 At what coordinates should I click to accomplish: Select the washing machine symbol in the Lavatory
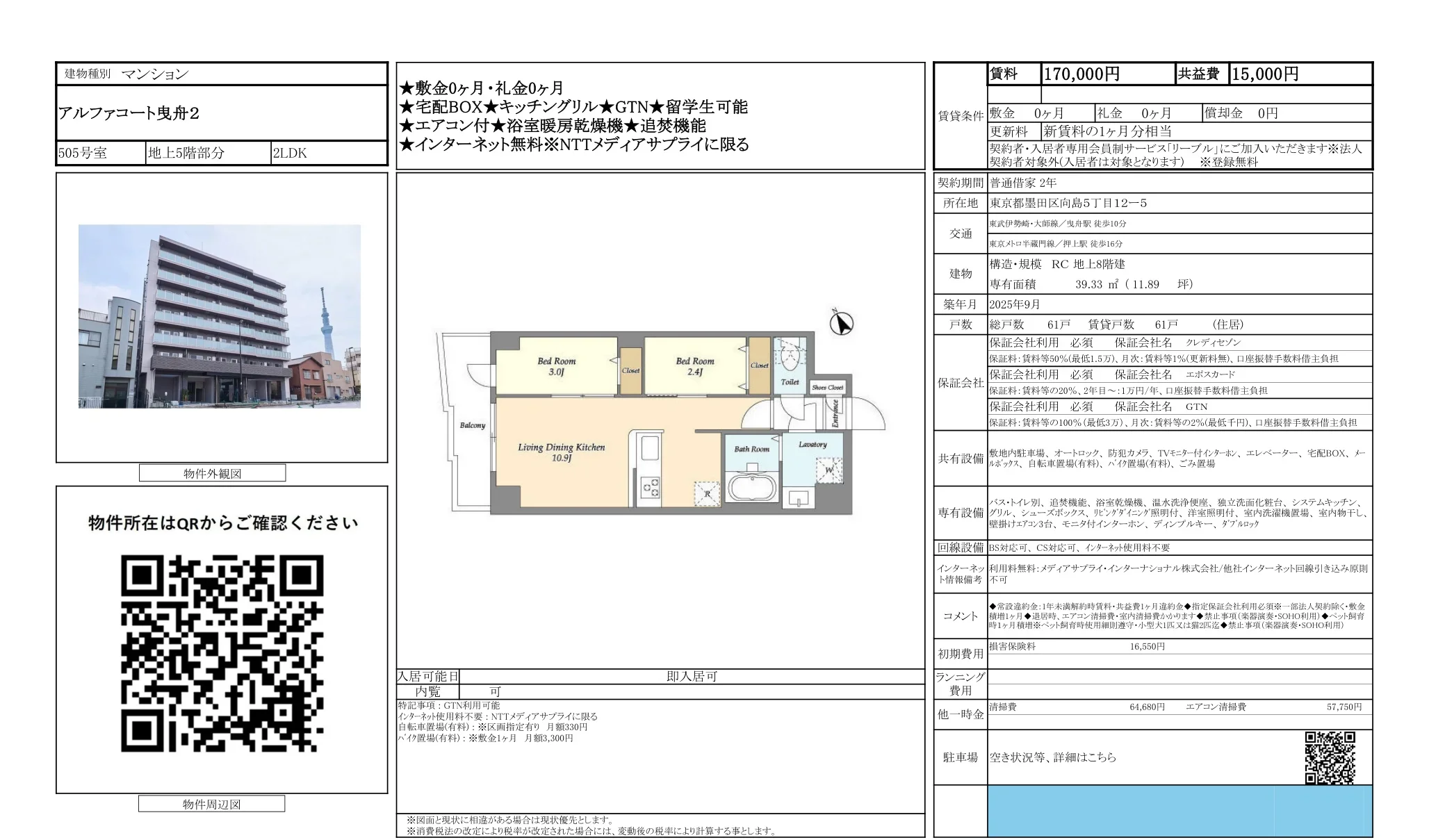[829, 470]
